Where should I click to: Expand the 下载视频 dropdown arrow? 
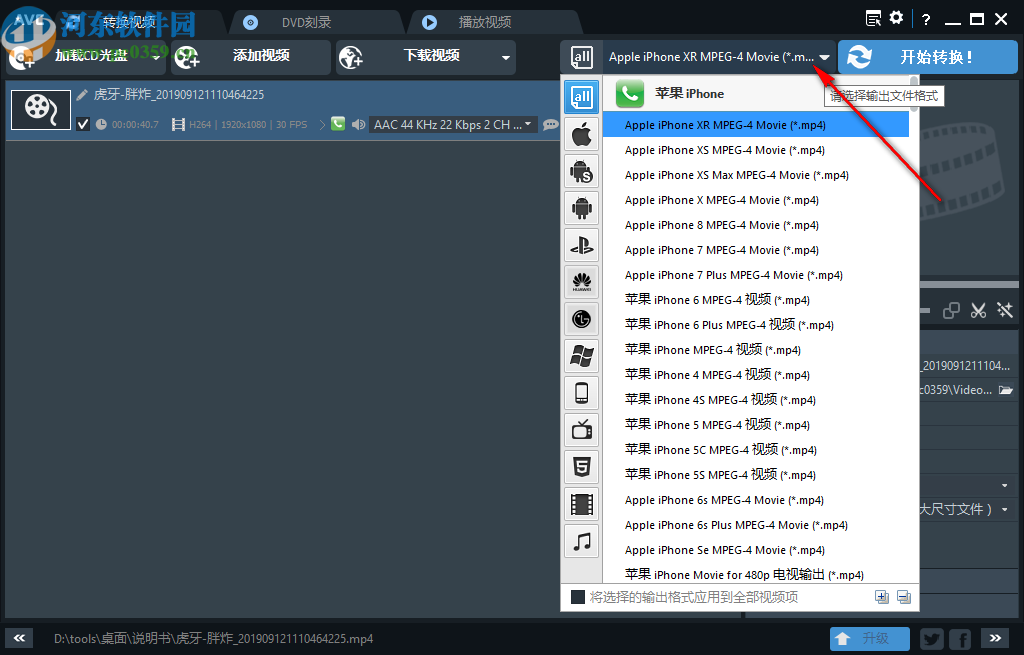point(504,57)
